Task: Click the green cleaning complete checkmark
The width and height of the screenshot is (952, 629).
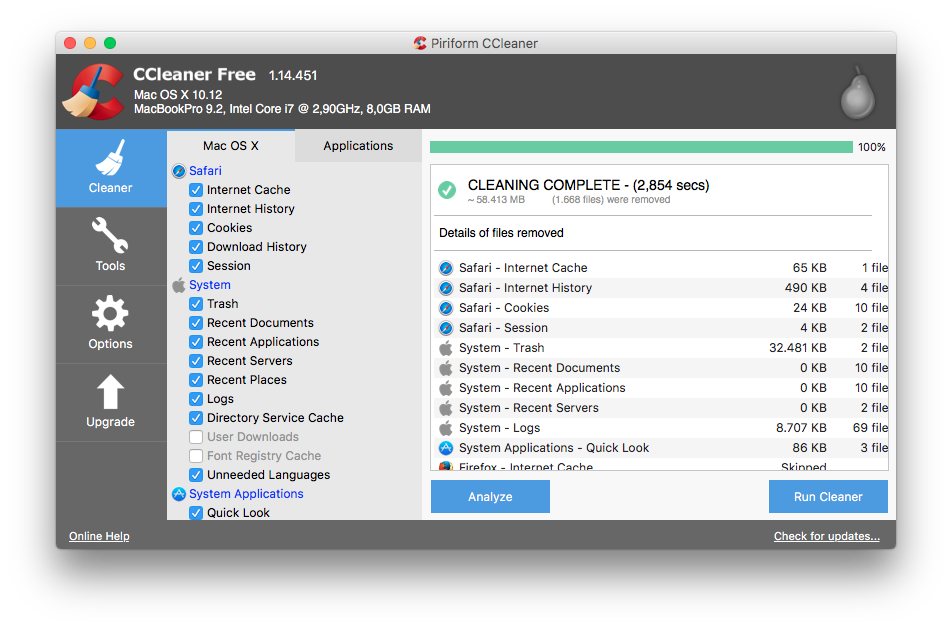Action: click(x=447, y=189)
